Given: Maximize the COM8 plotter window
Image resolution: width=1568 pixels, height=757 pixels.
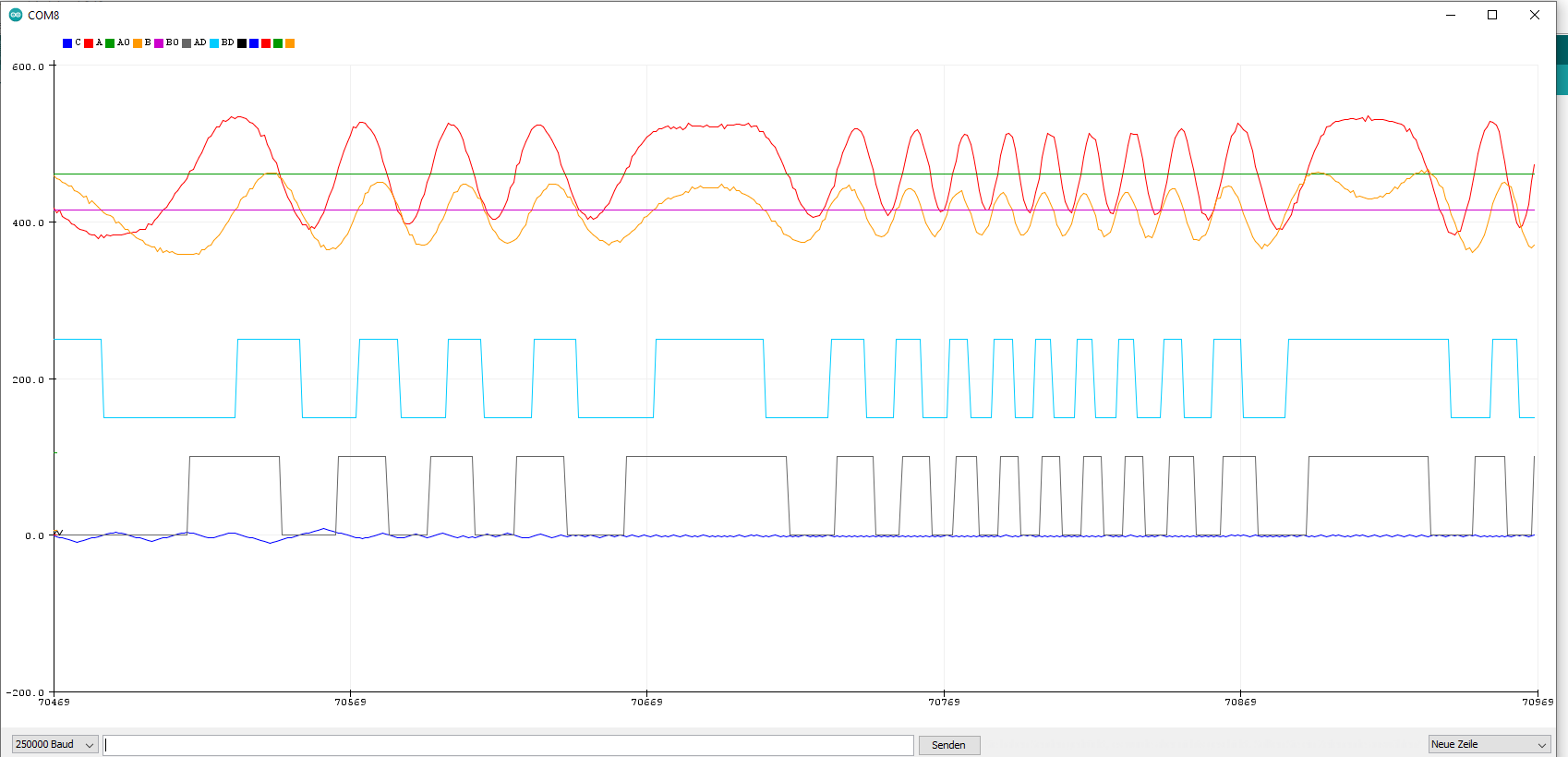Looking at the screenshot, I should 1492,15.
